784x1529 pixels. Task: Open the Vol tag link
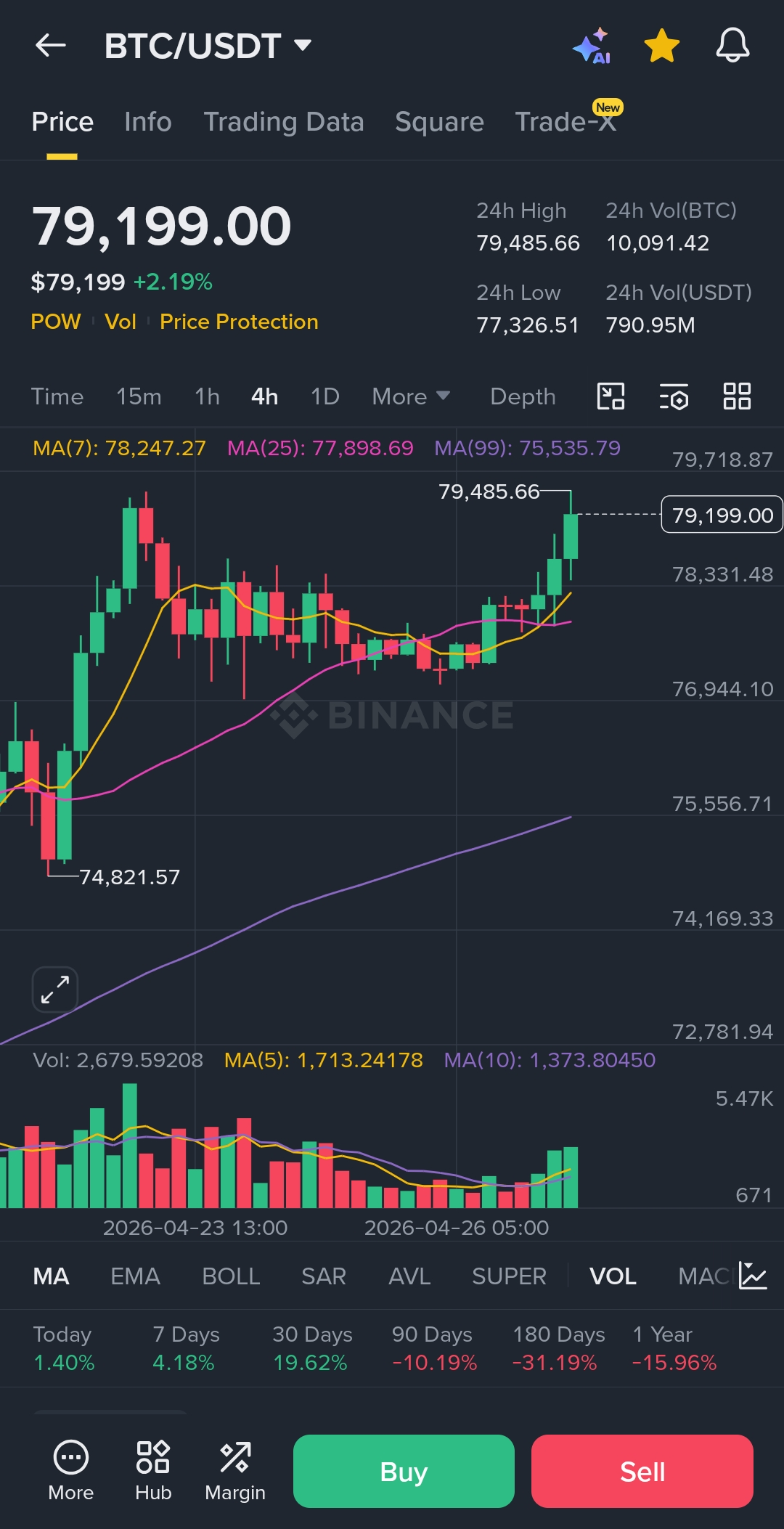[x=121, y=322]
